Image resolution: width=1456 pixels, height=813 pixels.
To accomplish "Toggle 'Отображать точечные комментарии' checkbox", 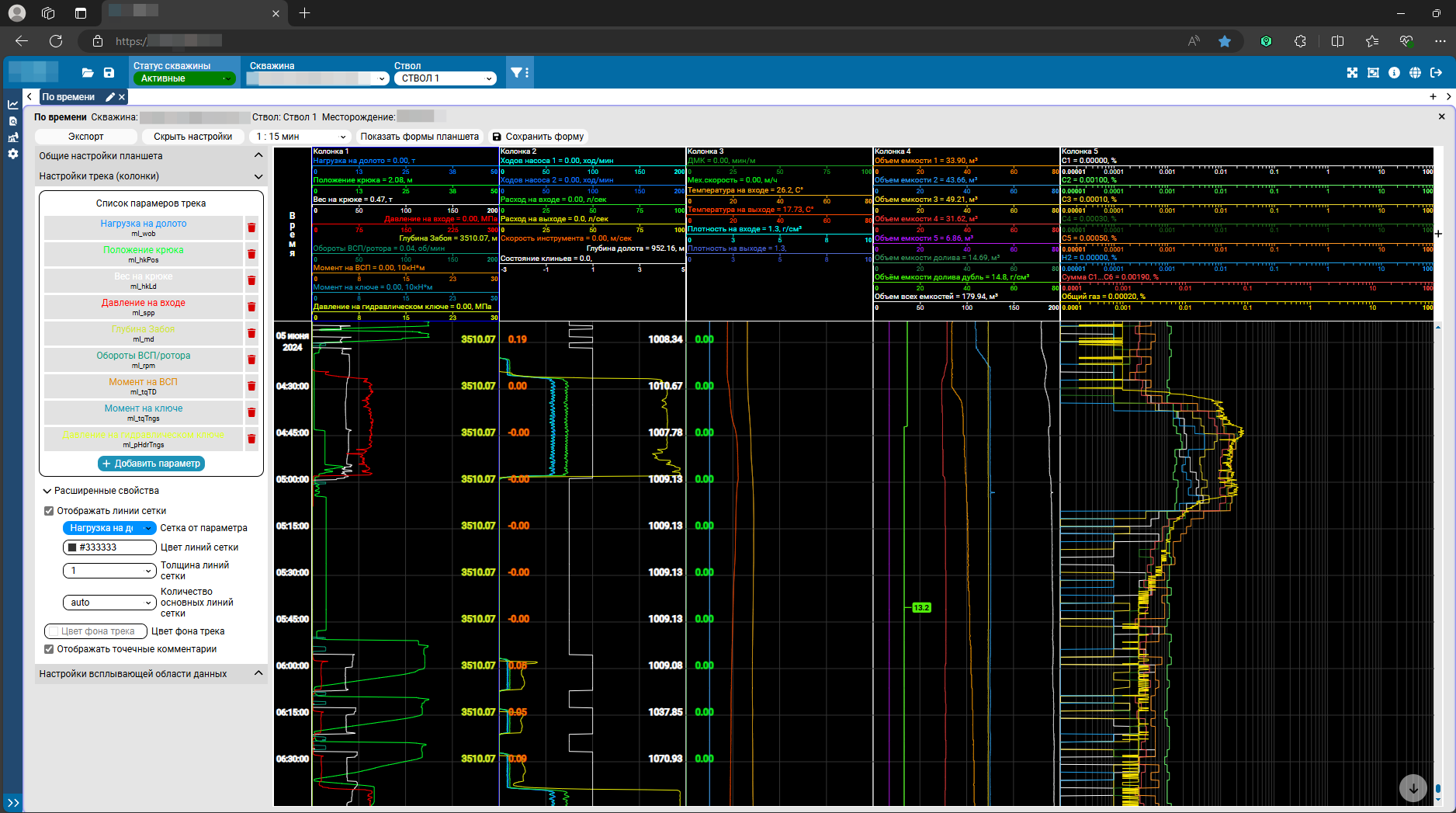I will pos(49,649).
